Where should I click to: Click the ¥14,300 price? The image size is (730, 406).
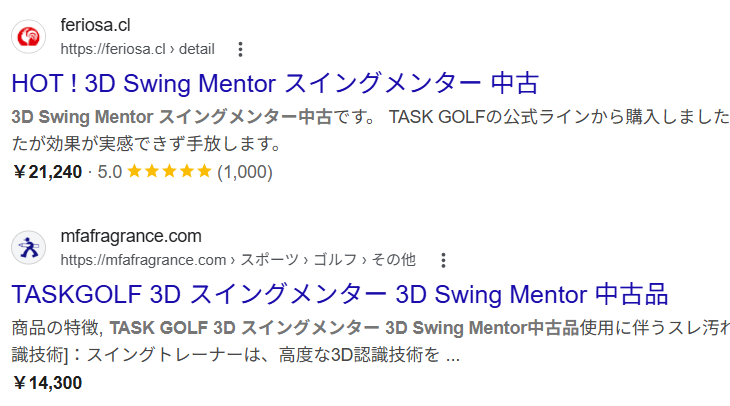click(x=47, y=382)
